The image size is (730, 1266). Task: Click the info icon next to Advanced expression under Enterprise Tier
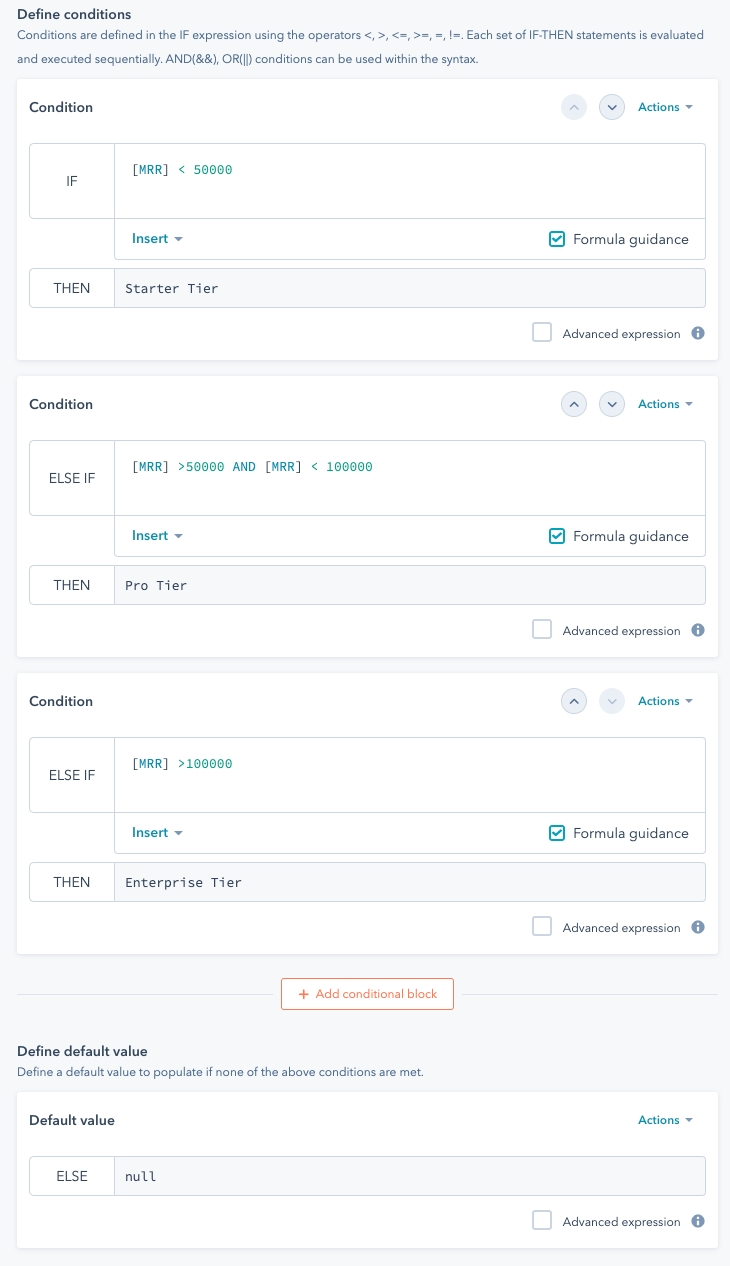(698, 927)
